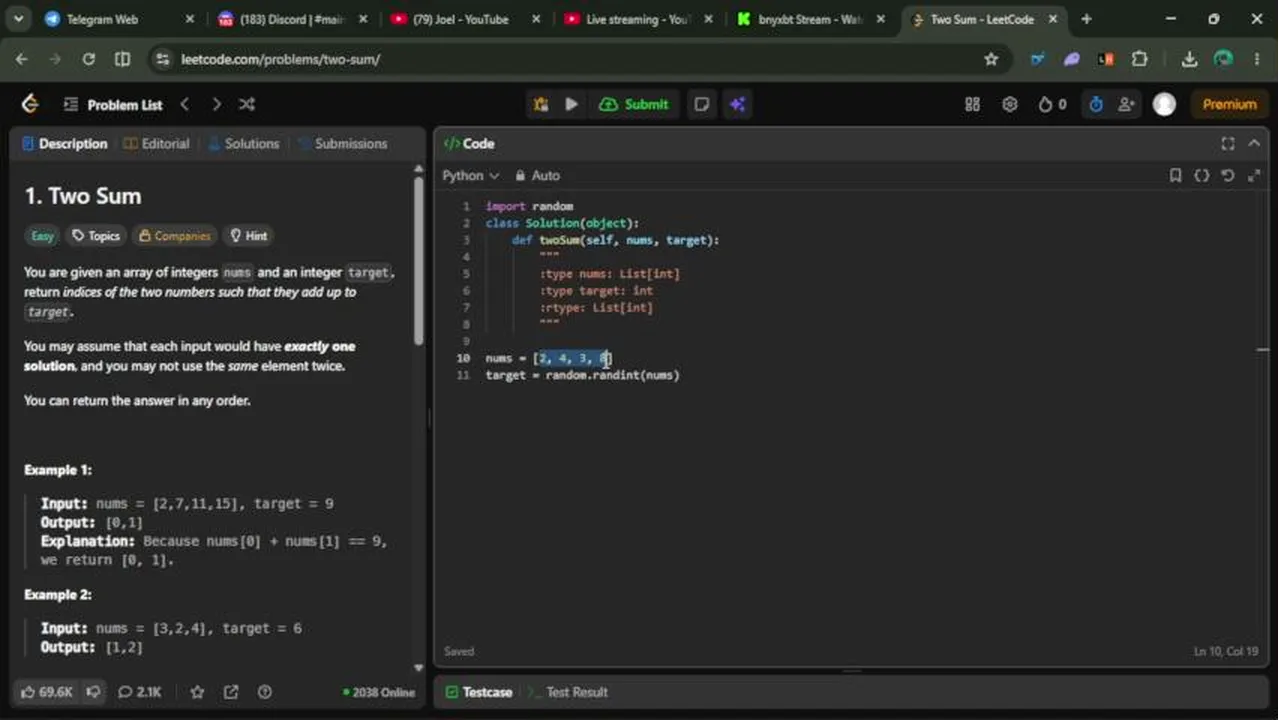Collapse the Code panel chevron

point(1254,144)
